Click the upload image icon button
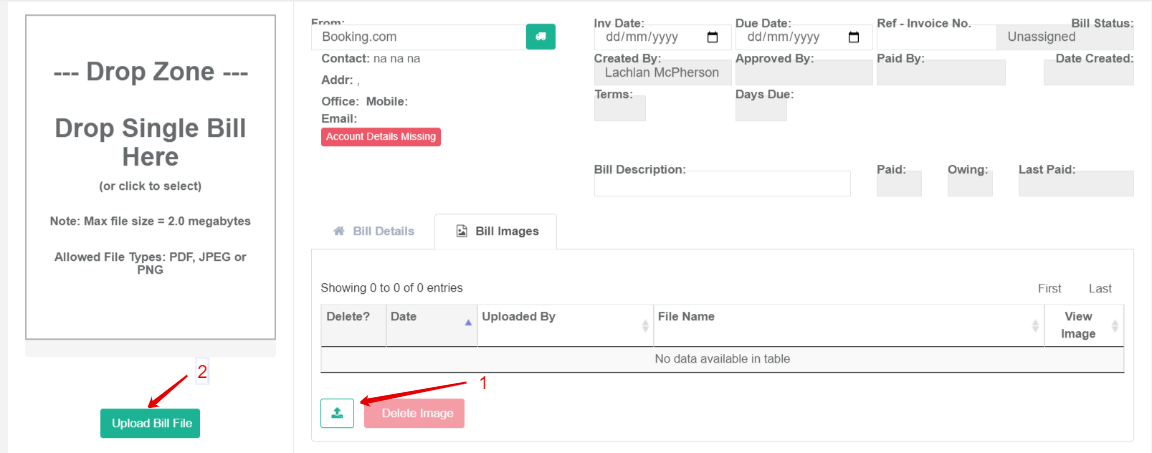The width and height of the screenshot is (1152, 453). click(337, 413)
